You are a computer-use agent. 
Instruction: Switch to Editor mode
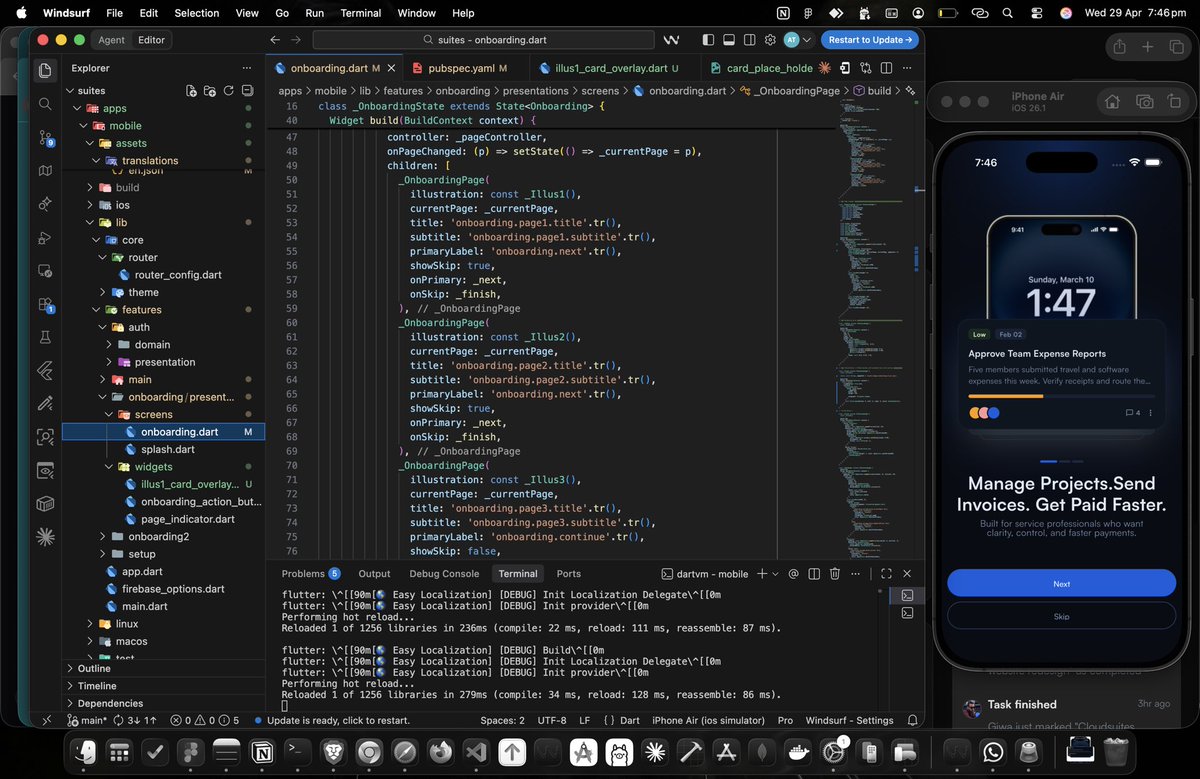[152, 40]
